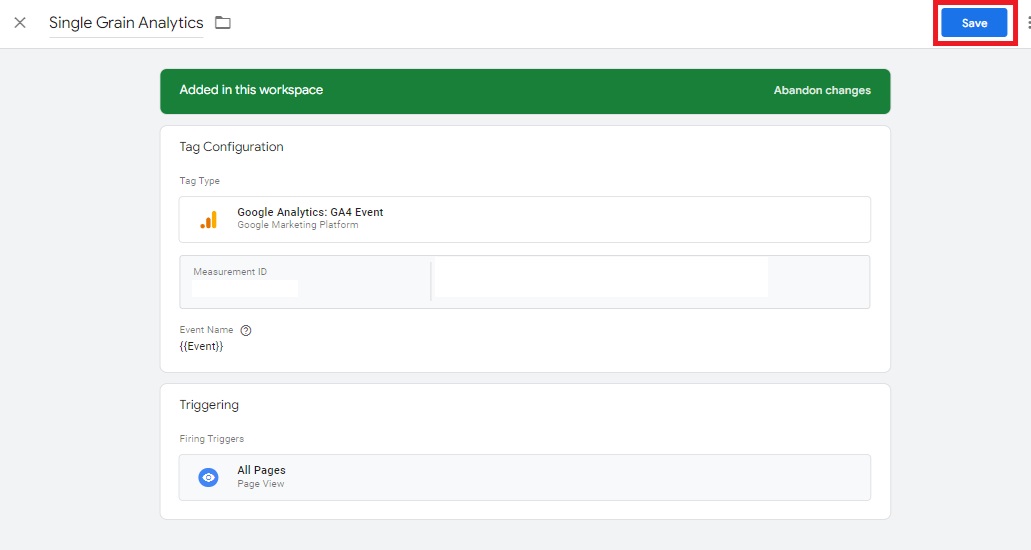Click the Triggering section heading
The width and height of the screenshot is (1031, 550).
click(209, 405)
